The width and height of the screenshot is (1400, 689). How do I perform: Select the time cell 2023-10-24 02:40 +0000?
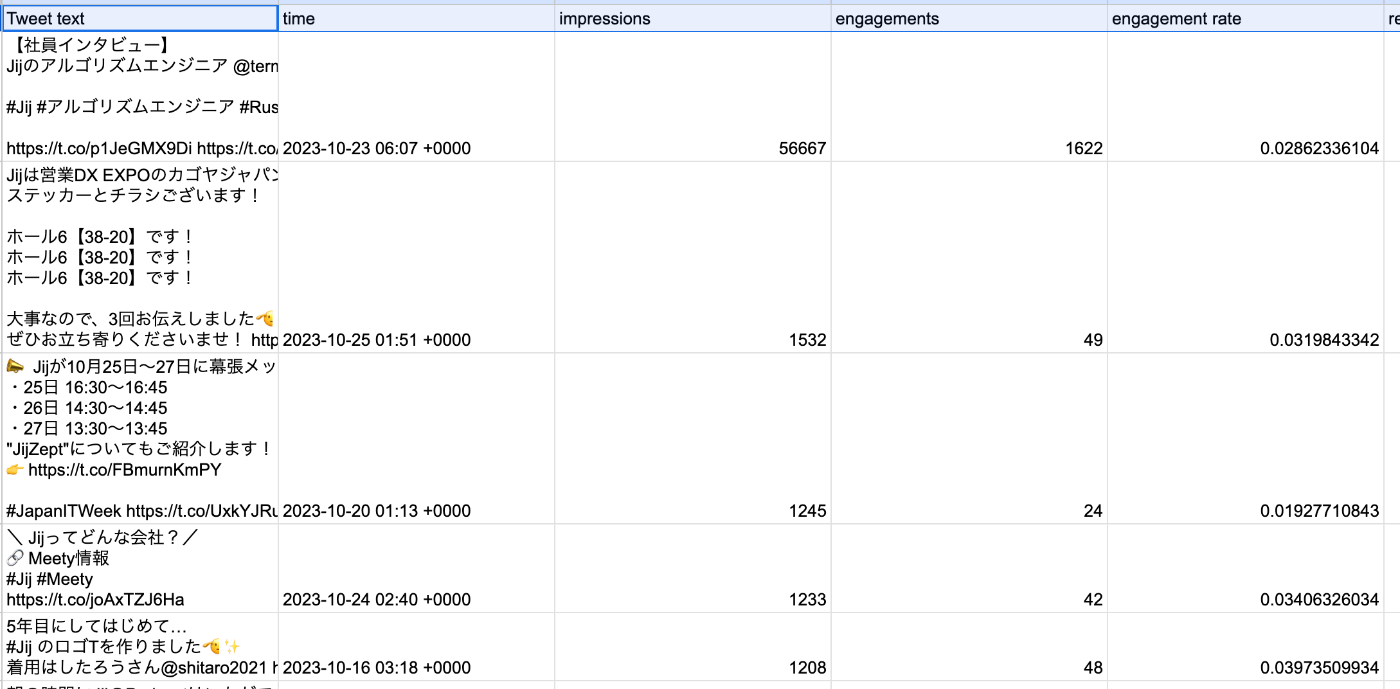[417, 568]
